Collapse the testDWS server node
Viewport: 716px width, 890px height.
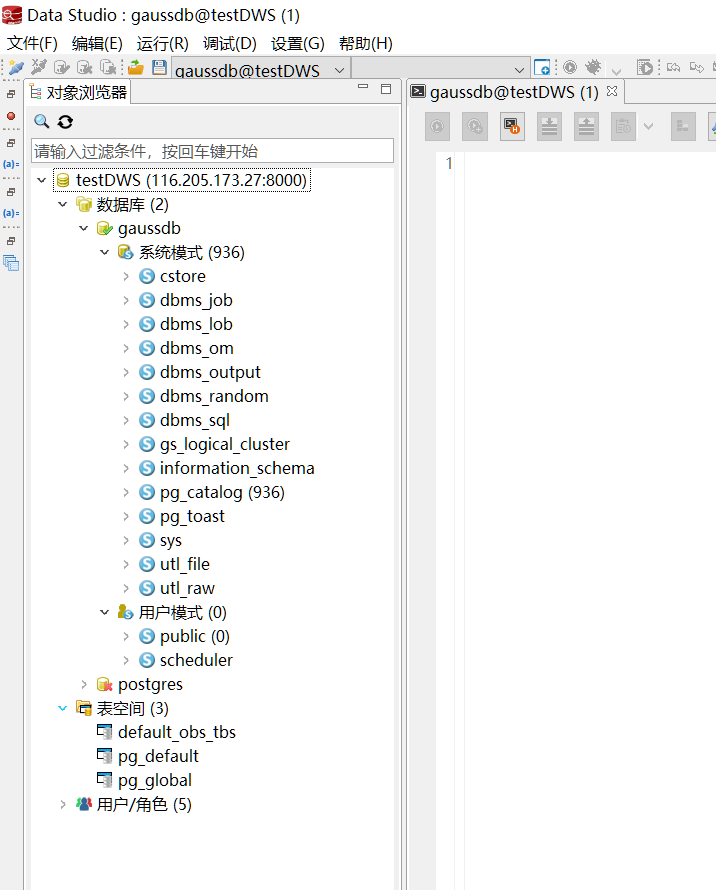(41, 180)
